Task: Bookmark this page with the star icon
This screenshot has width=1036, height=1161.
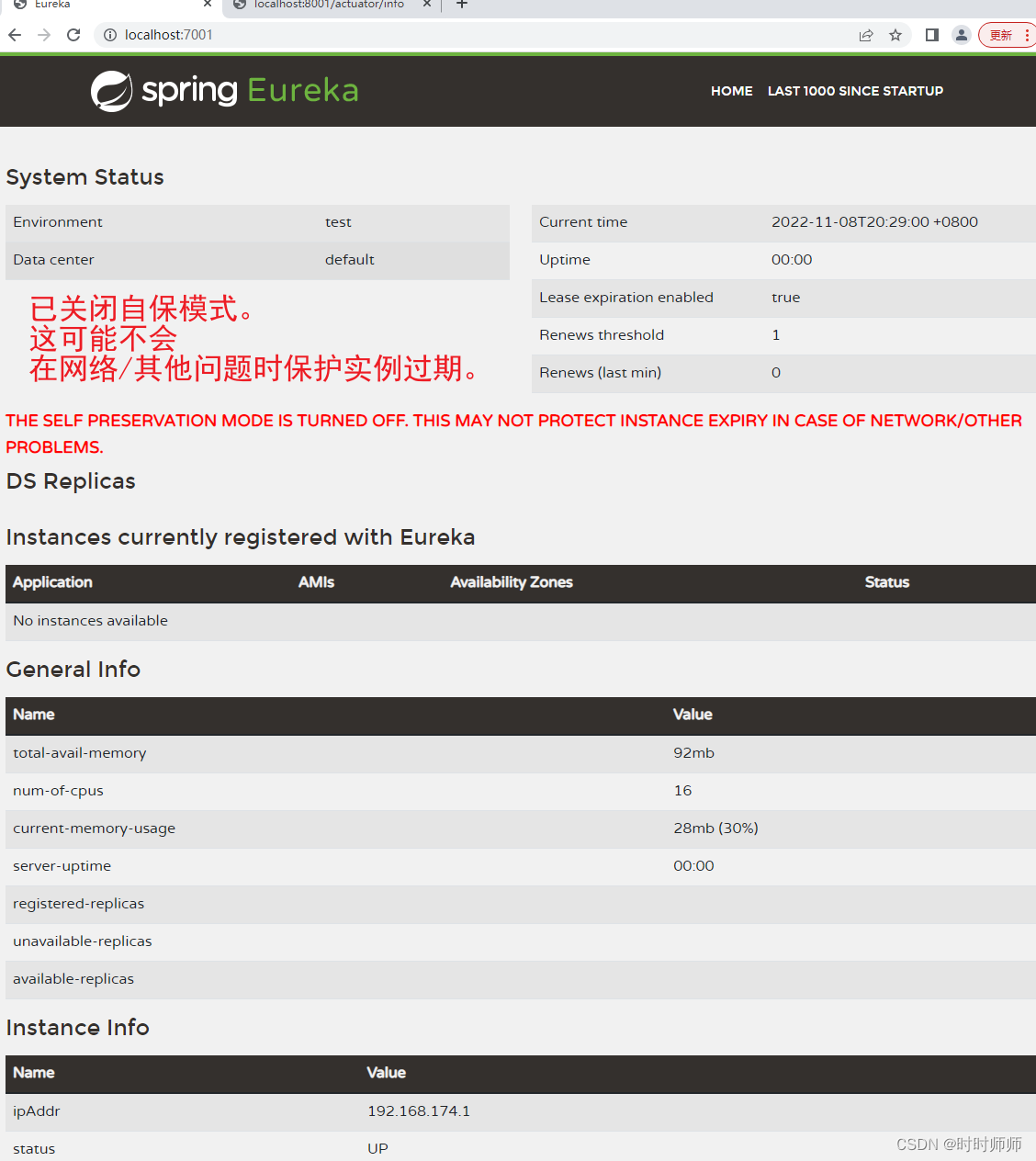Action: click(x=895, y=35)
